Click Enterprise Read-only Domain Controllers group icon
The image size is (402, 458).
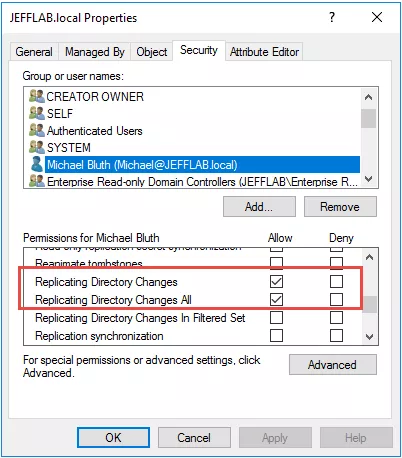(x=36, y=181)
